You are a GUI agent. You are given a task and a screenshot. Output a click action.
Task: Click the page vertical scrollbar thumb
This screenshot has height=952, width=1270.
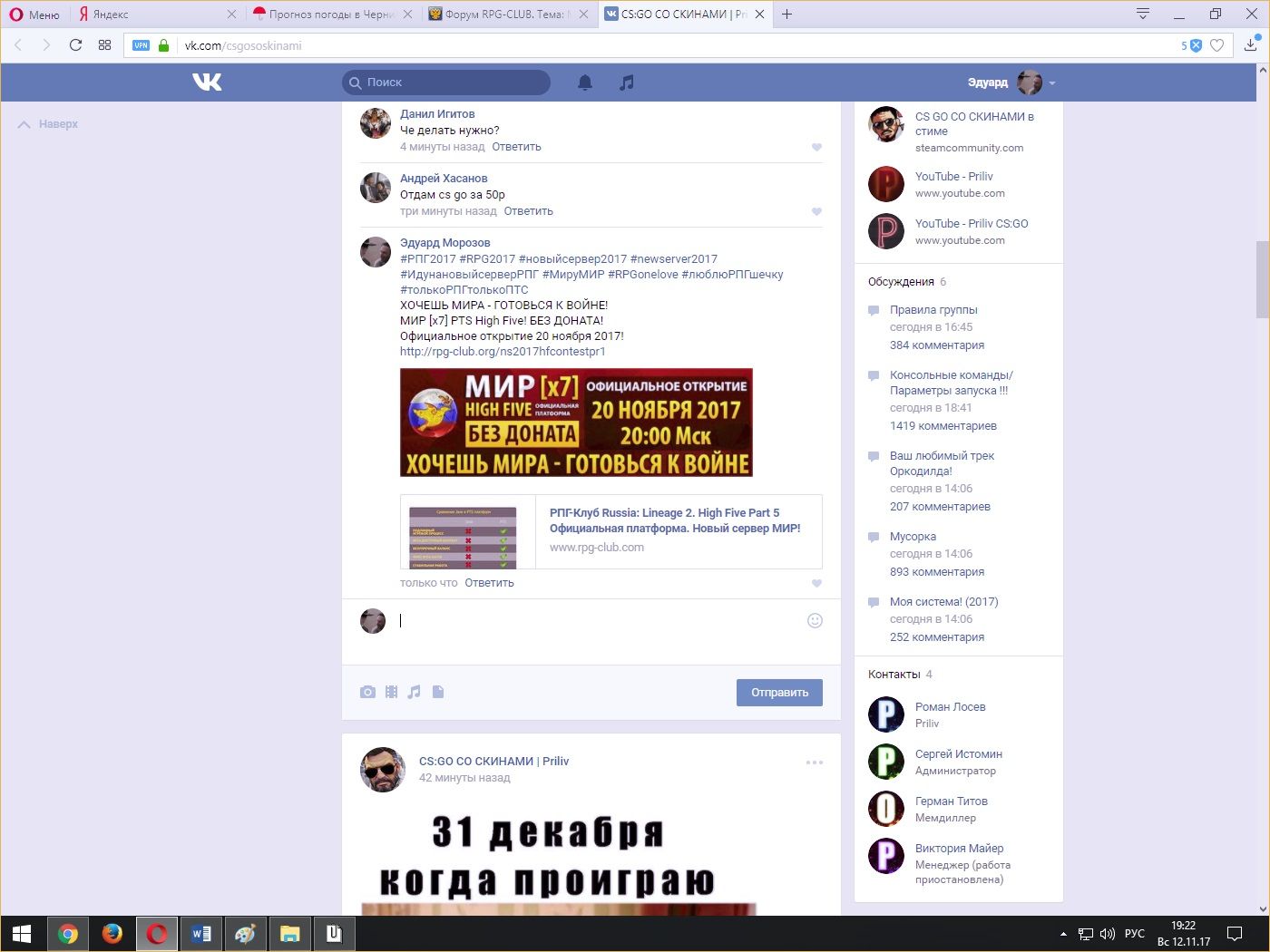tap(1262, 279)
